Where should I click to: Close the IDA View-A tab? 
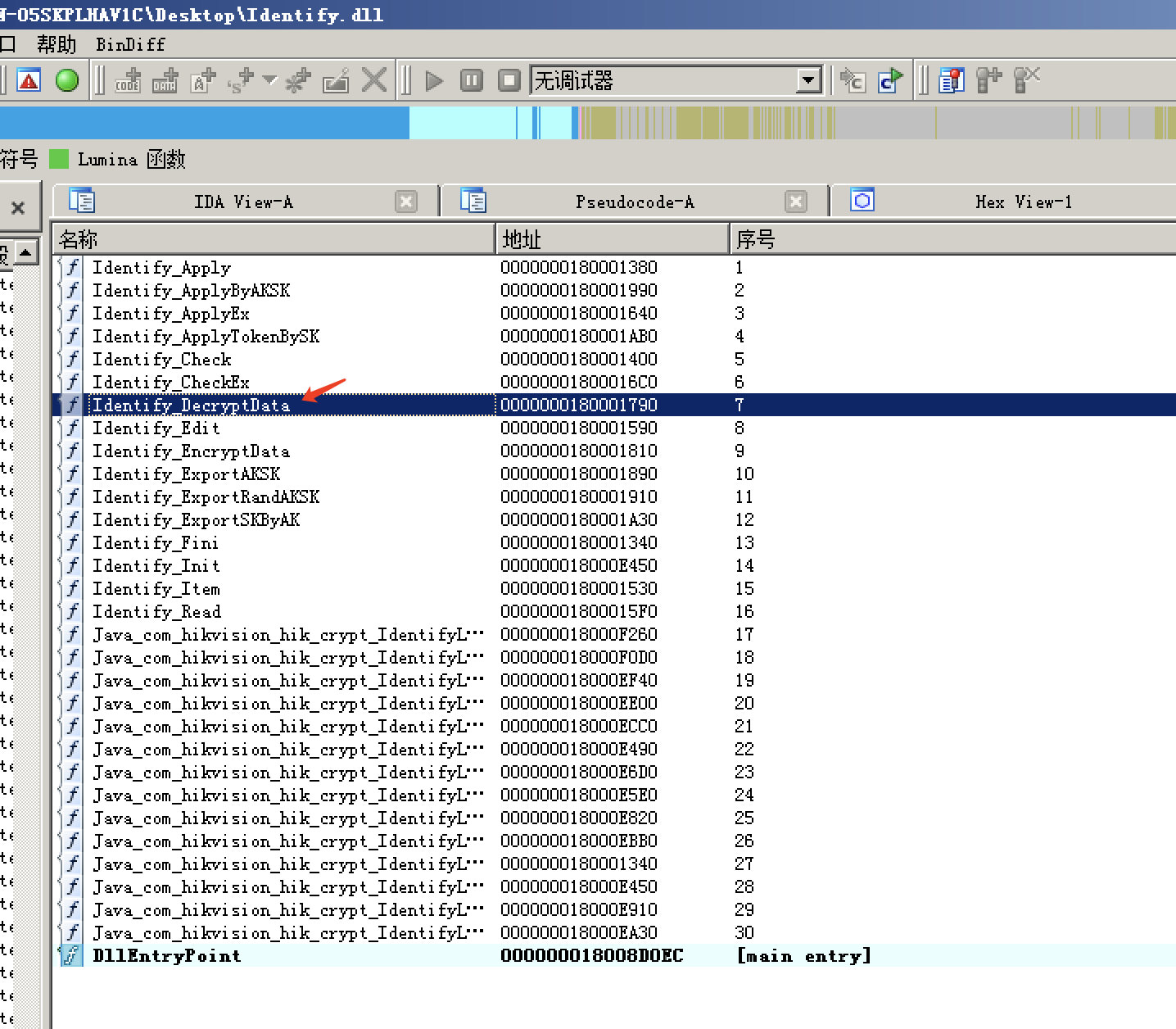pyautogui.click(x=406, y=202)
